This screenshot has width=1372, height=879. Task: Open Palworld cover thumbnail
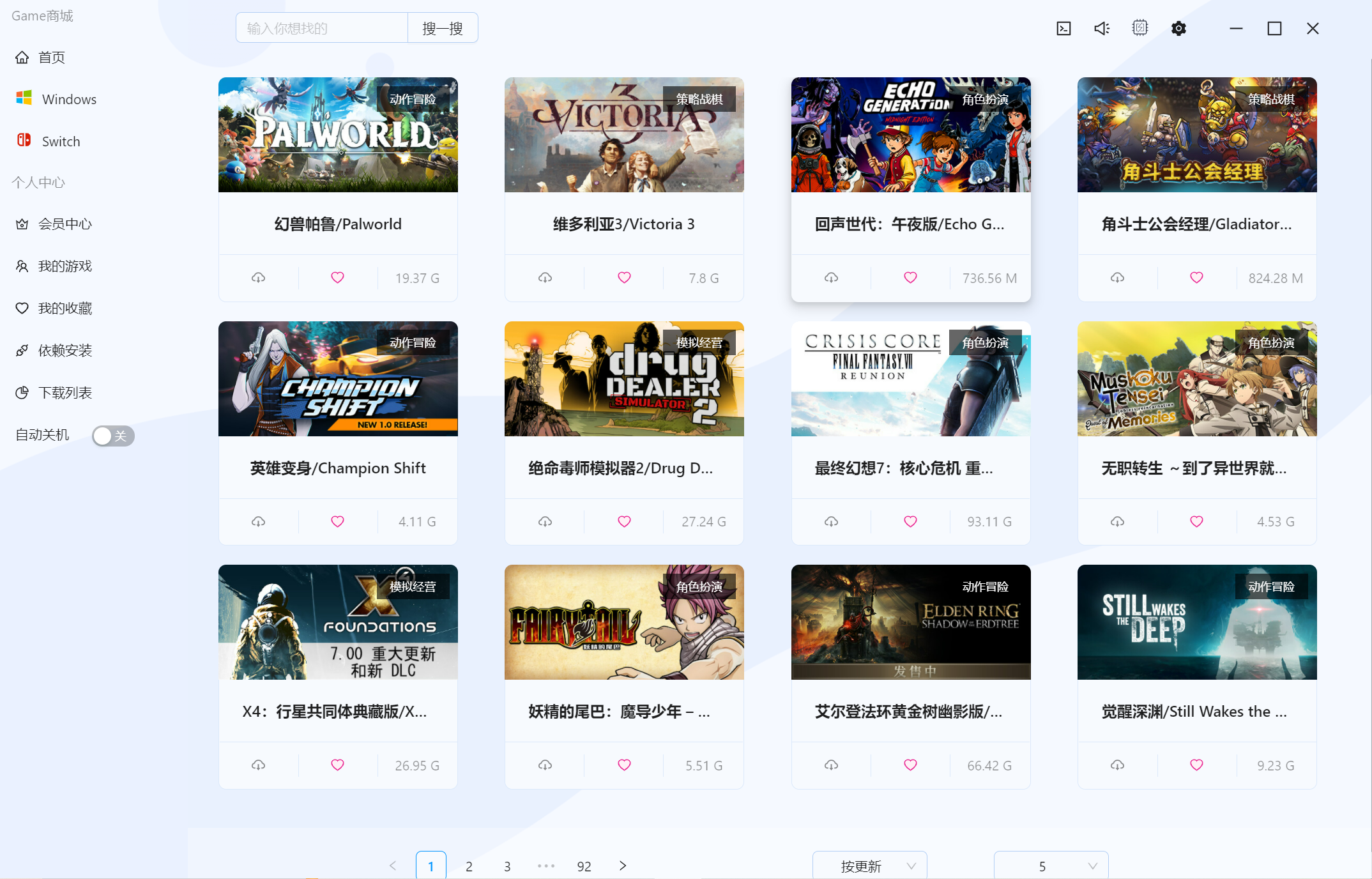click(x=338, y=135)
